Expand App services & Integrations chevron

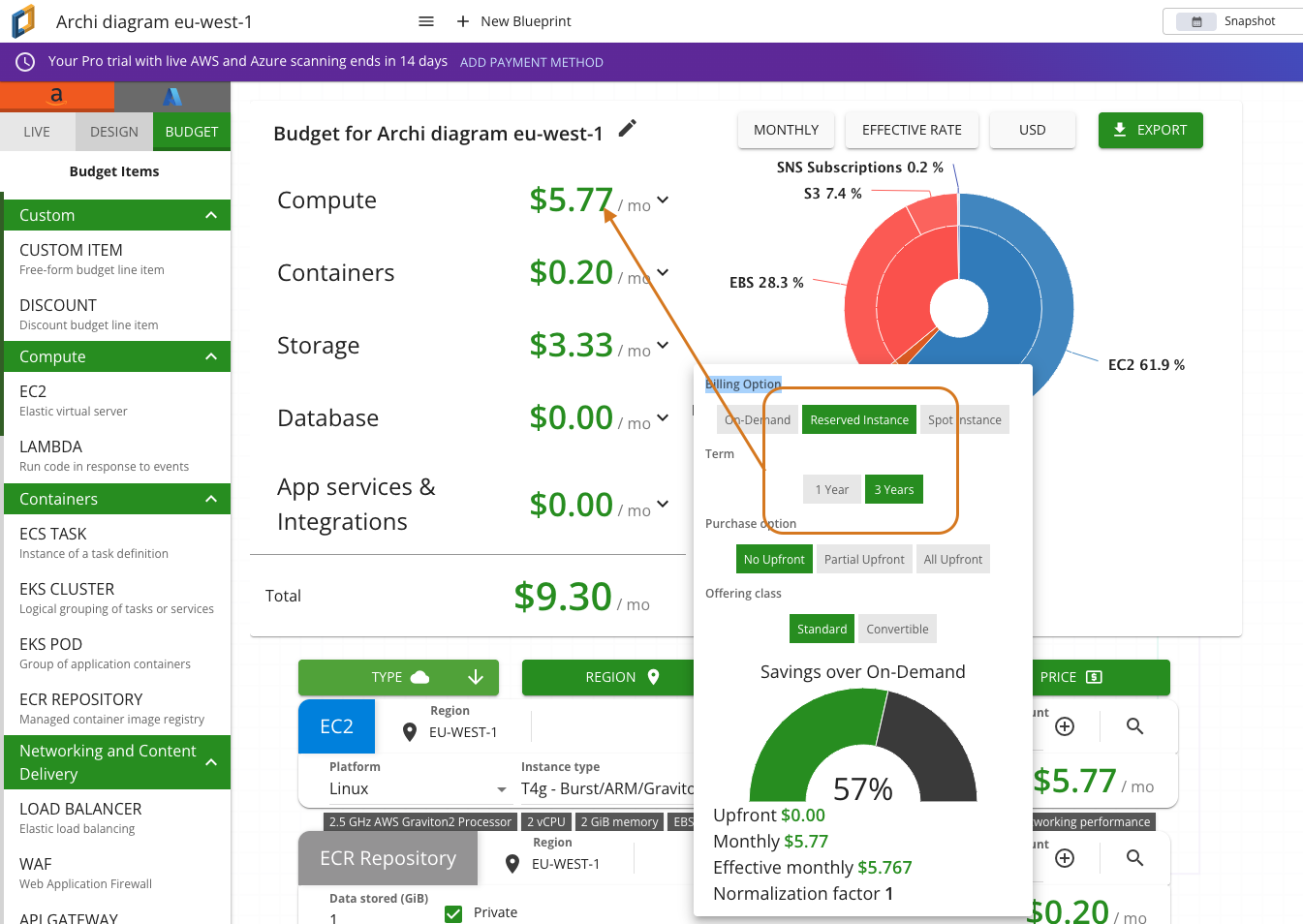[663, 504]
